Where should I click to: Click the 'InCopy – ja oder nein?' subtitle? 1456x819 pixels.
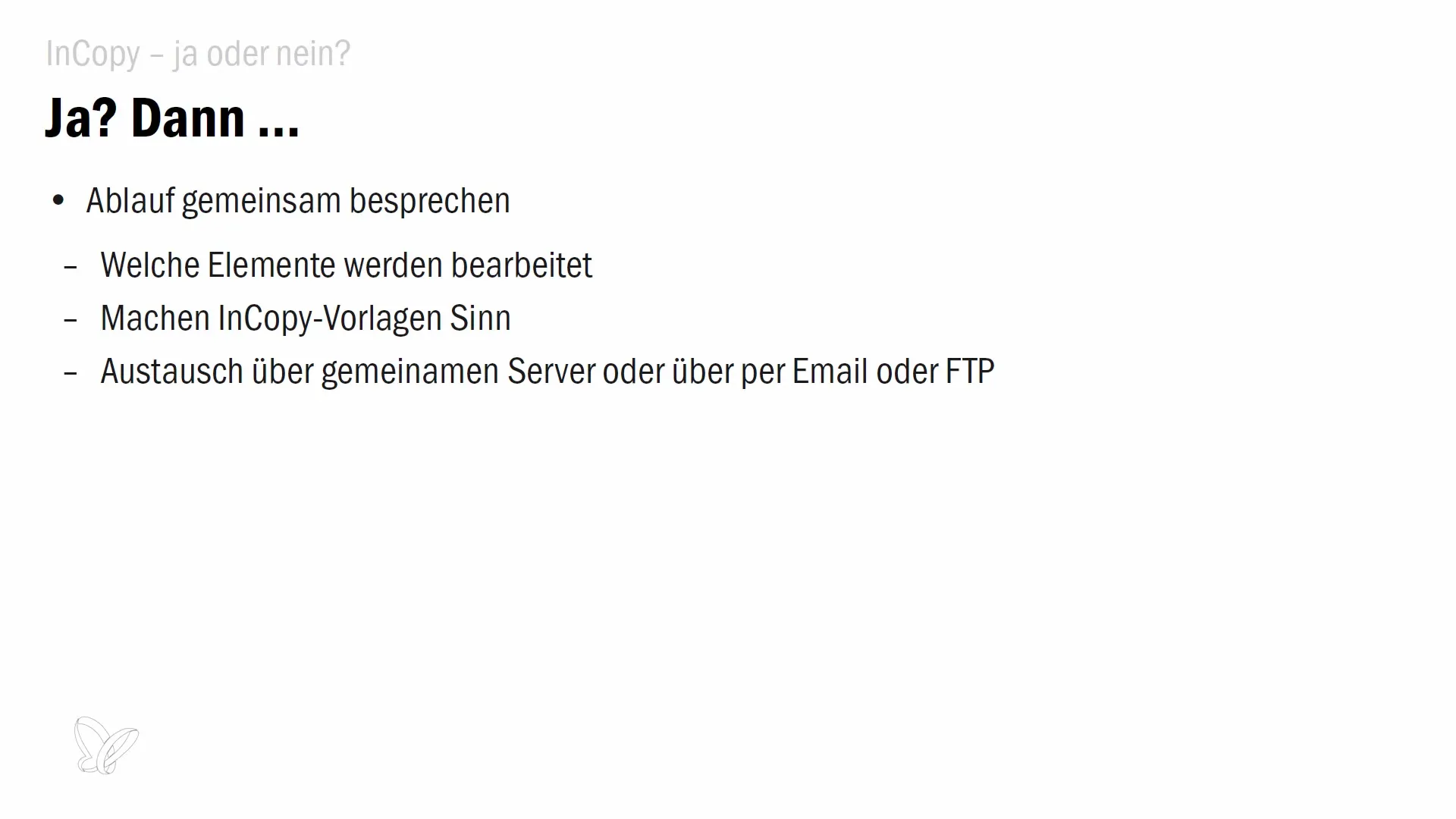pos(197,53)
